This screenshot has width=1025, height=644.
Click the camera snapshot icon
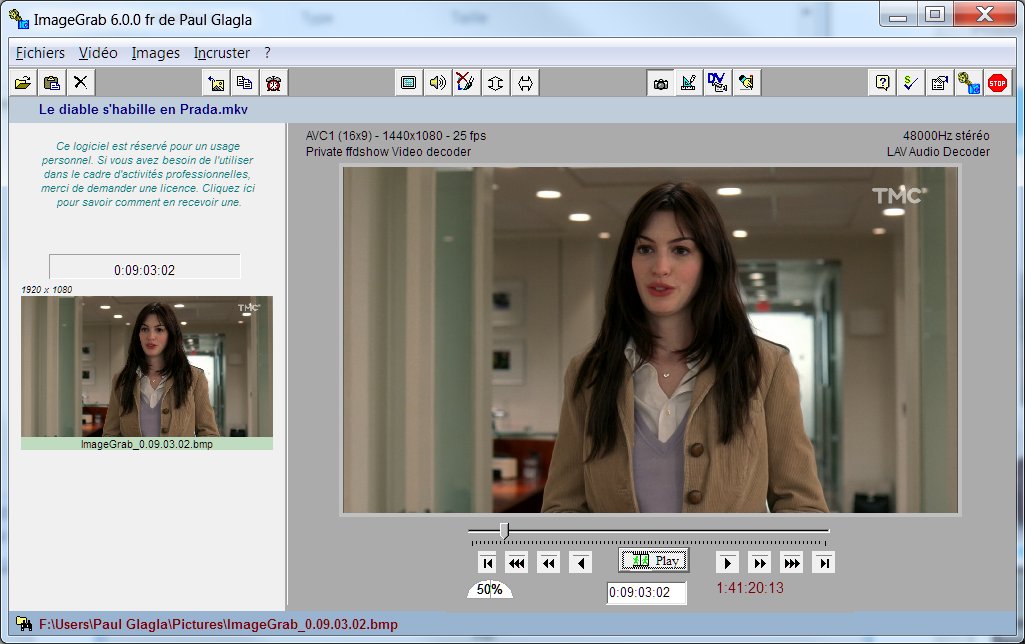(661, 83)
